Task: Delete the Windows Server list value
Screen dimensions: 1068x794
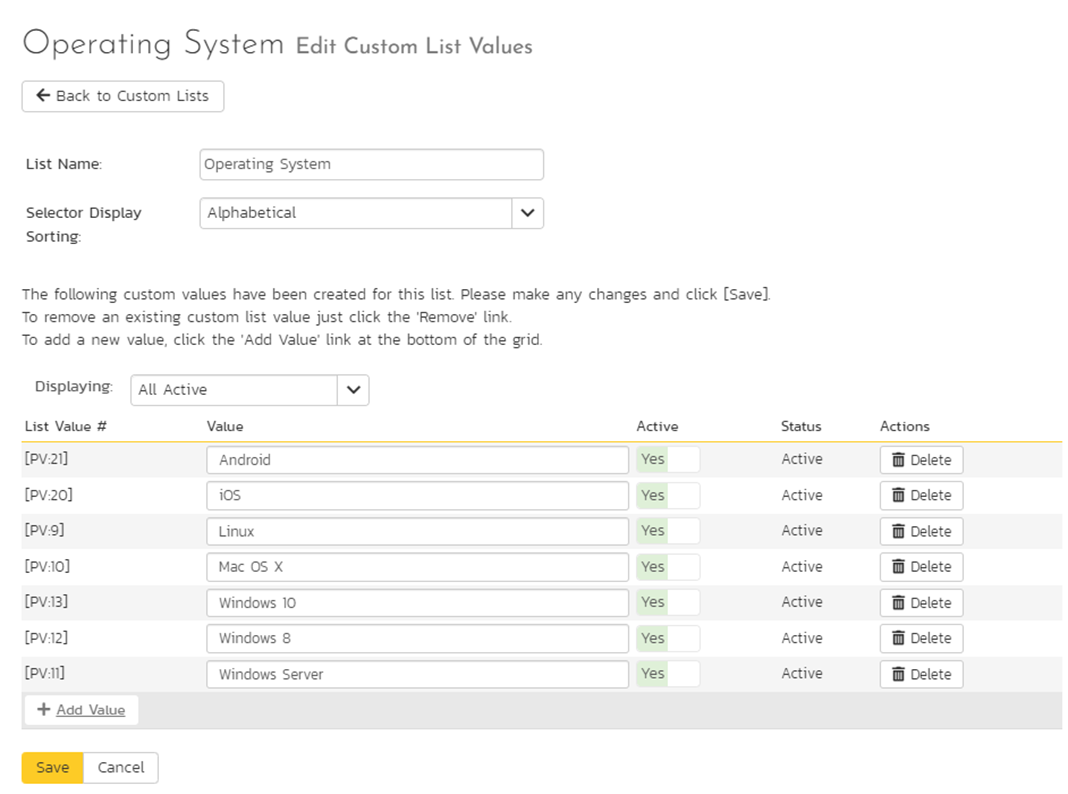Action: [921, 674]
